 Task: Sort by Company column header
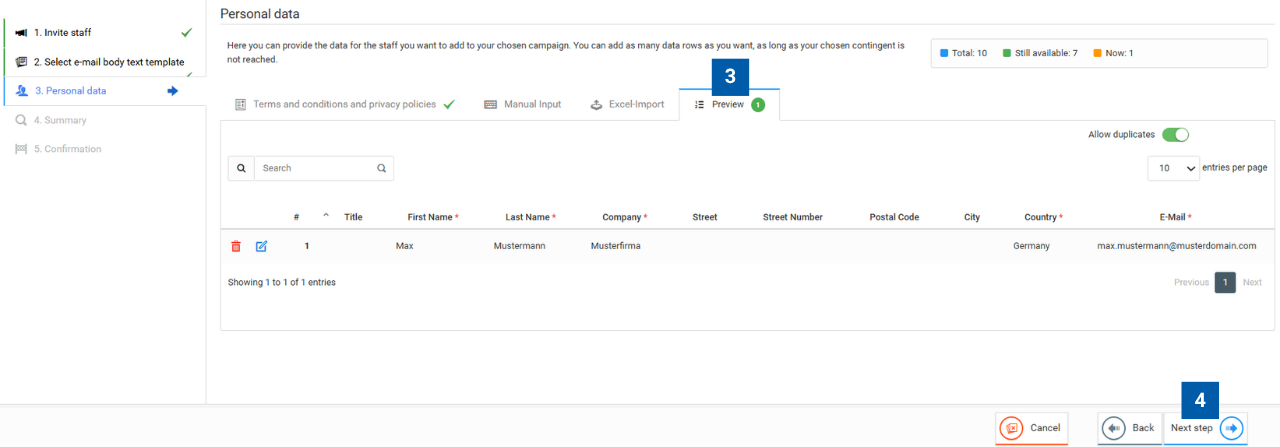pyautogui.click(x=625, y=217)
